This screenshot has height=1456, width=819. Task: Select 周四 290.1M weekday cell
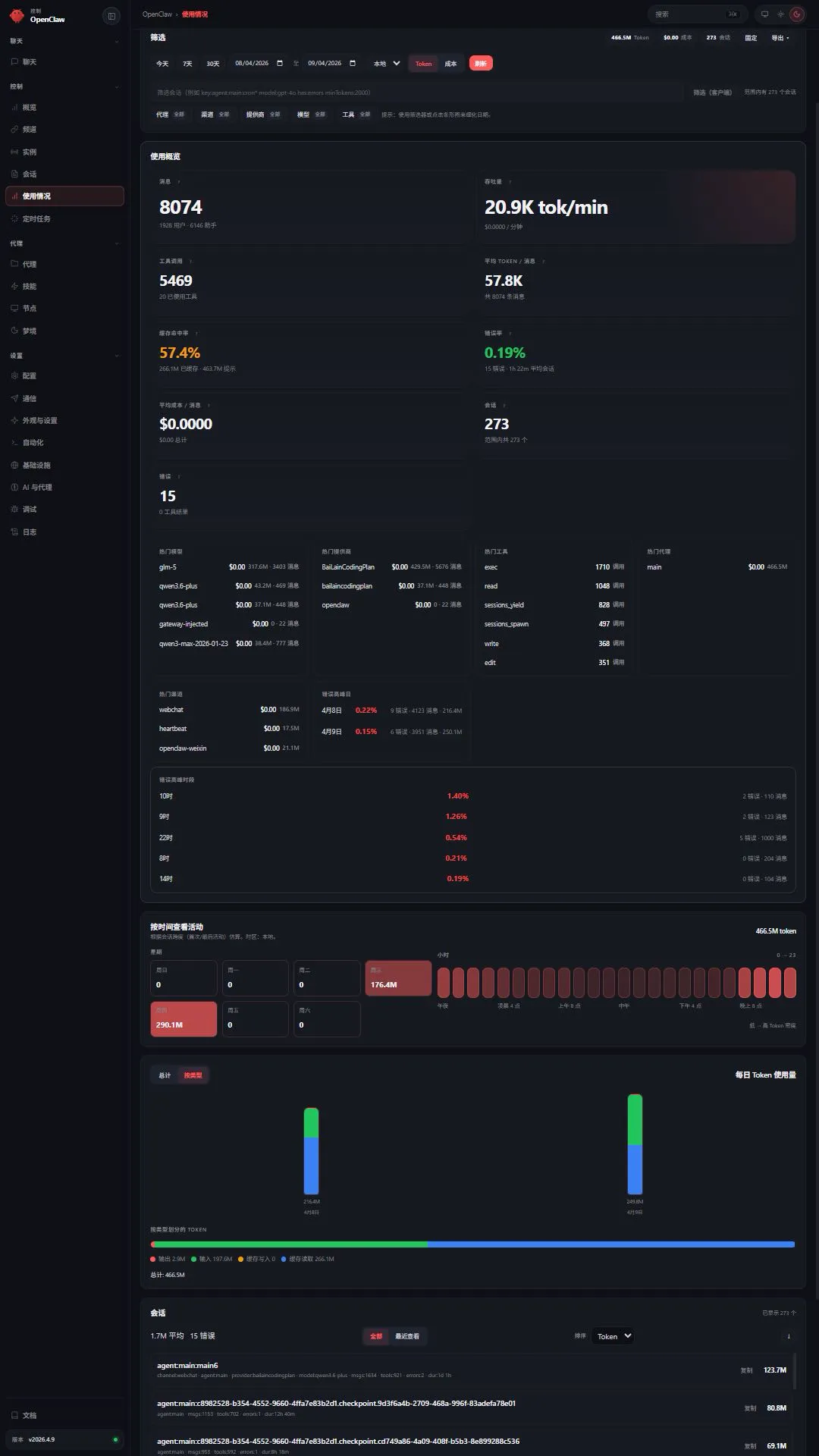184,1018
